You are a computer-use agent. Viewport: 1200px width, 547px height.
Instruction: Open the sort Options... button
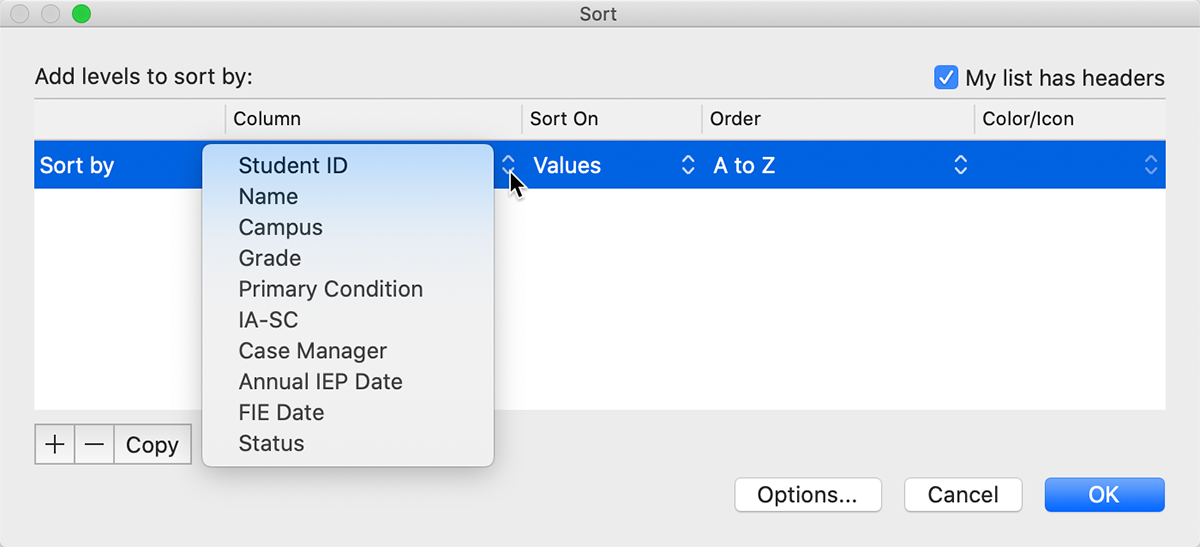point(807,495)
